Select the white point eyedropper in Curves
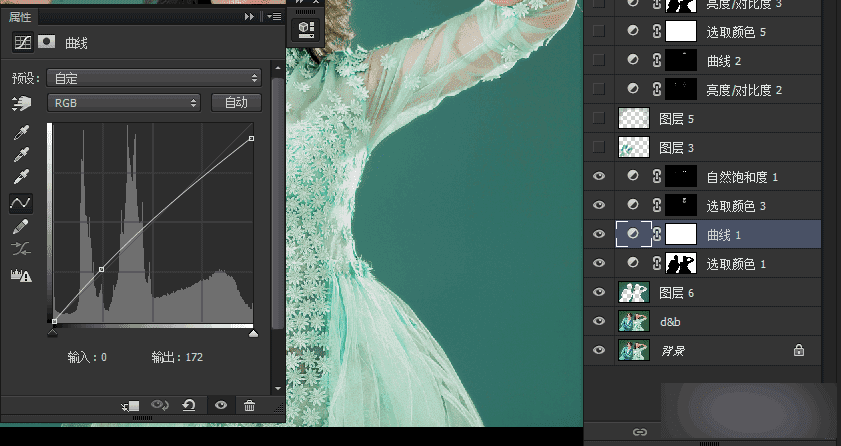This screenshot has width=841, height=446. [20, 178]
